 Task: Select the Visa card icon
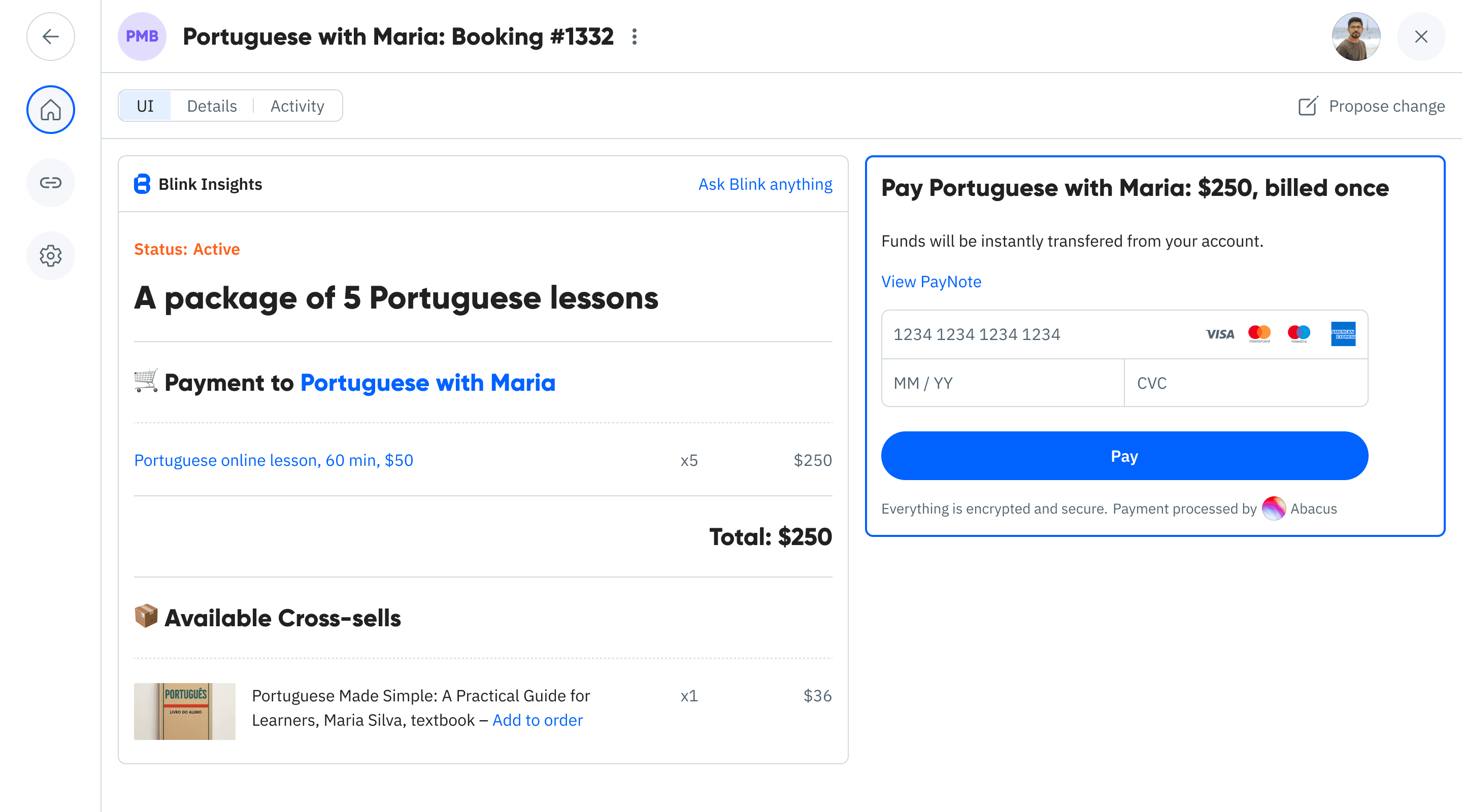click(1219, 333)
